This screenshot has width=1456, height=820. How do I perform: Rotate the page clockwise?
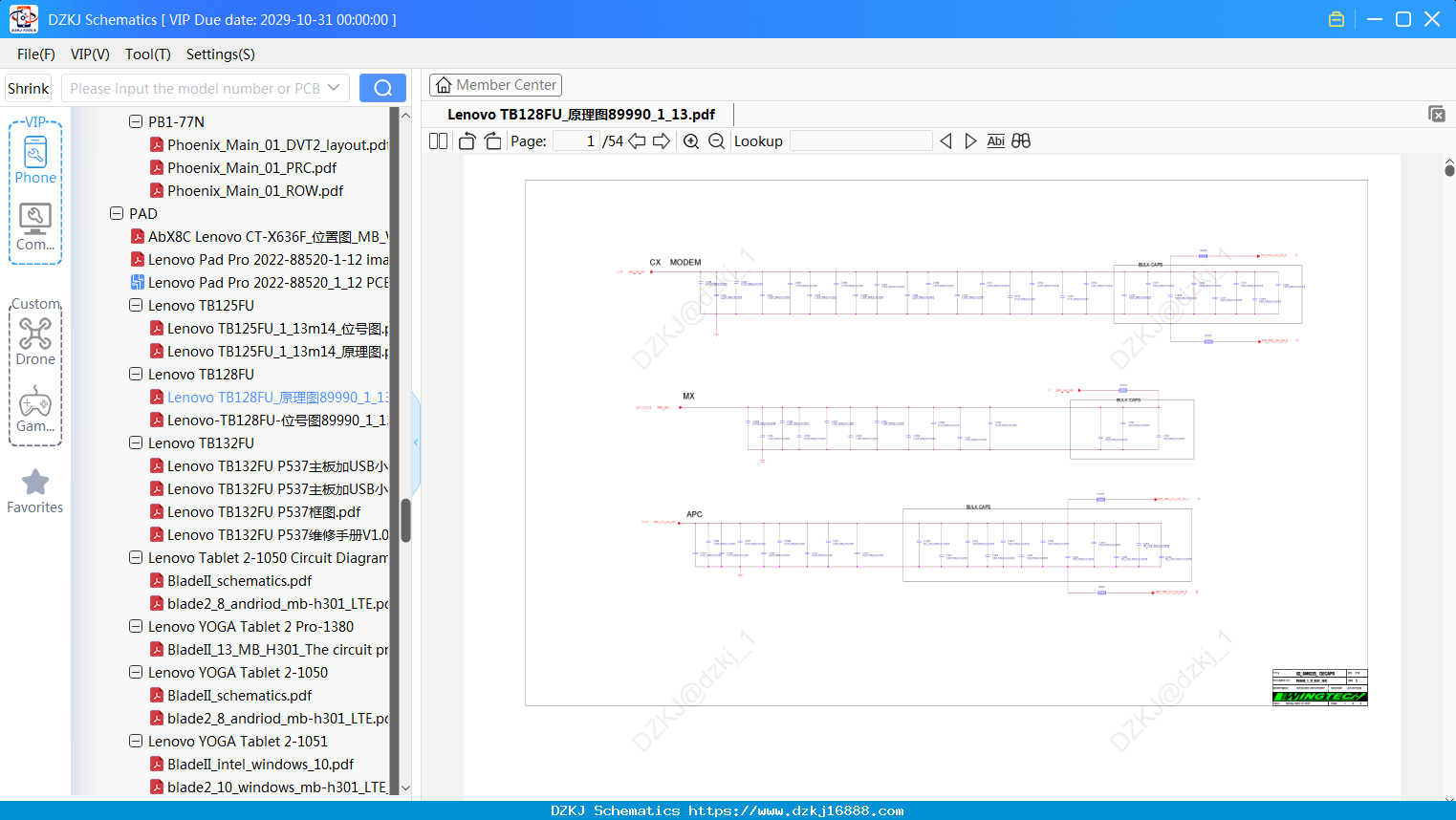[x=493, y=141]
